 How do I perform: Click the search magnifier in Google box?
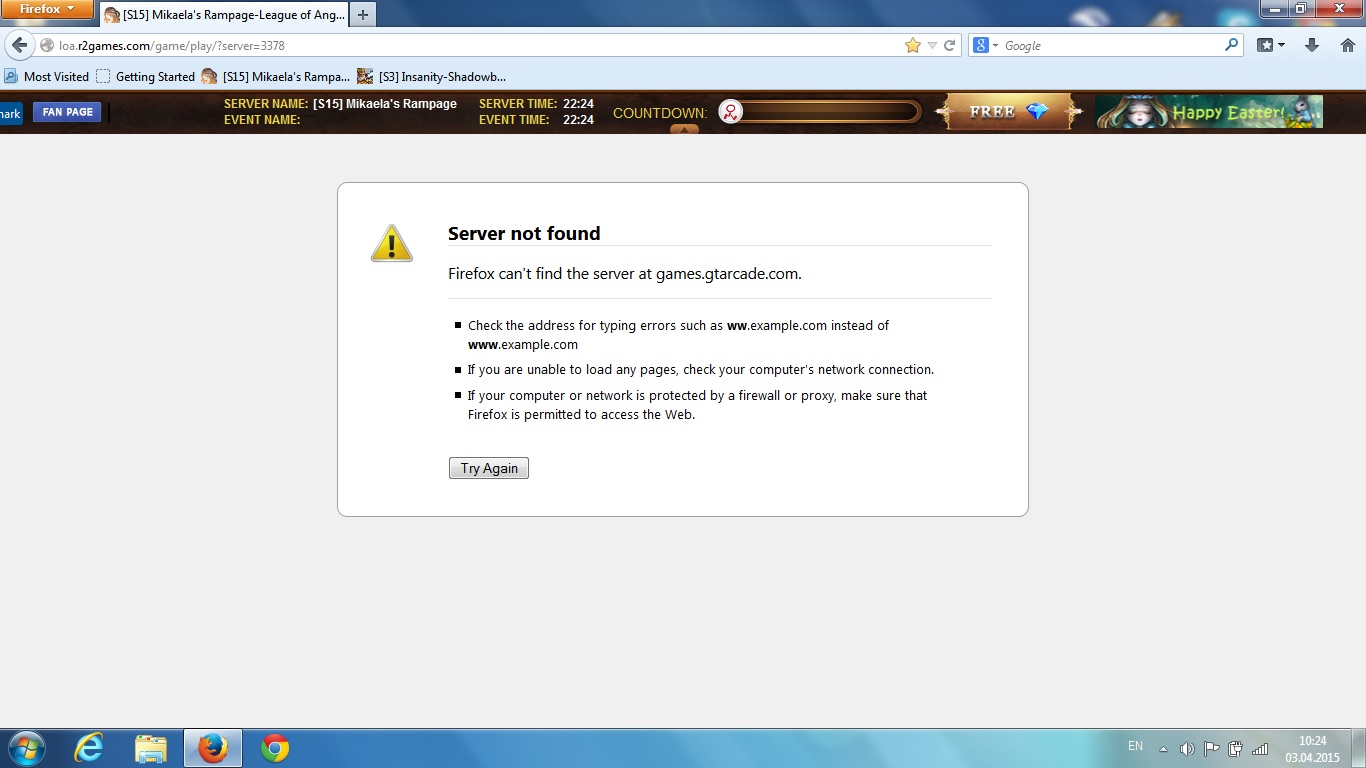pyautogui.click(x=1231, y=45)
